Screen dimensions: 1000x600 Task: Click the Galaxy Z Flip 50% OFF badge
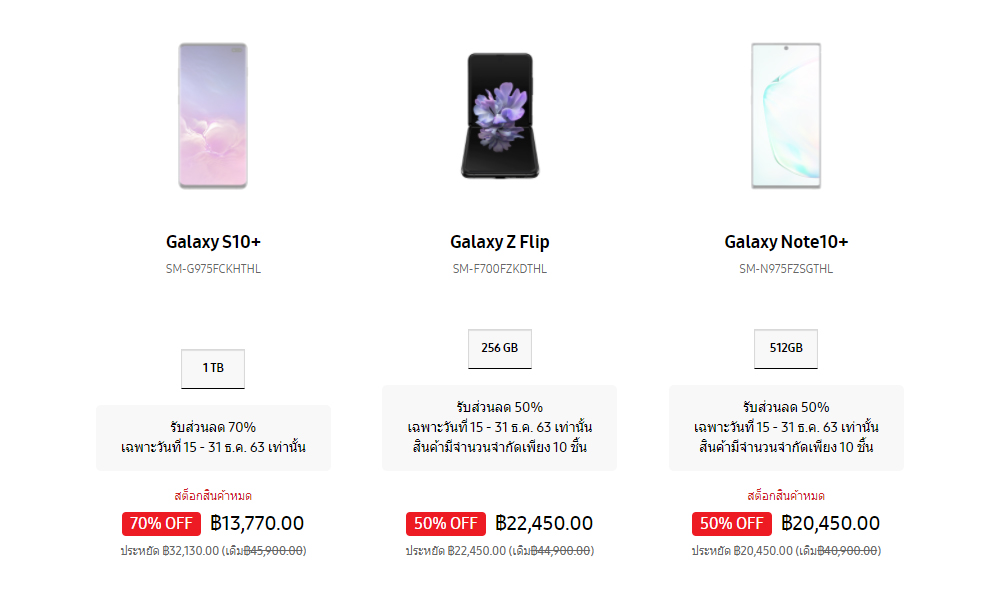pos(446,524)
